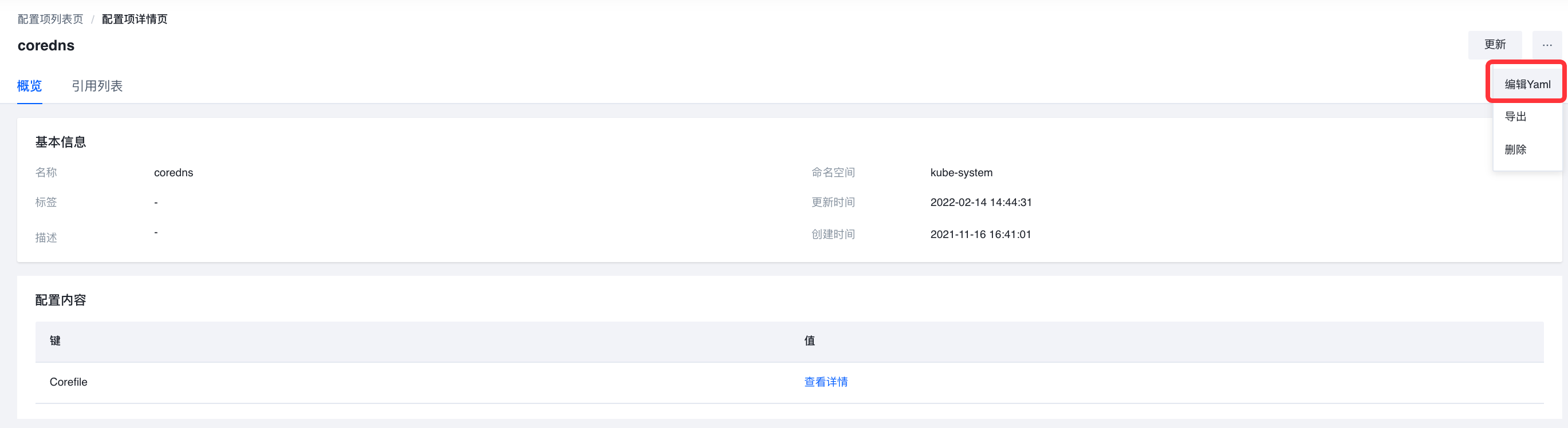Click the 更新时间 timestamp
The image size is (1568, 428).
click(981, 202)
